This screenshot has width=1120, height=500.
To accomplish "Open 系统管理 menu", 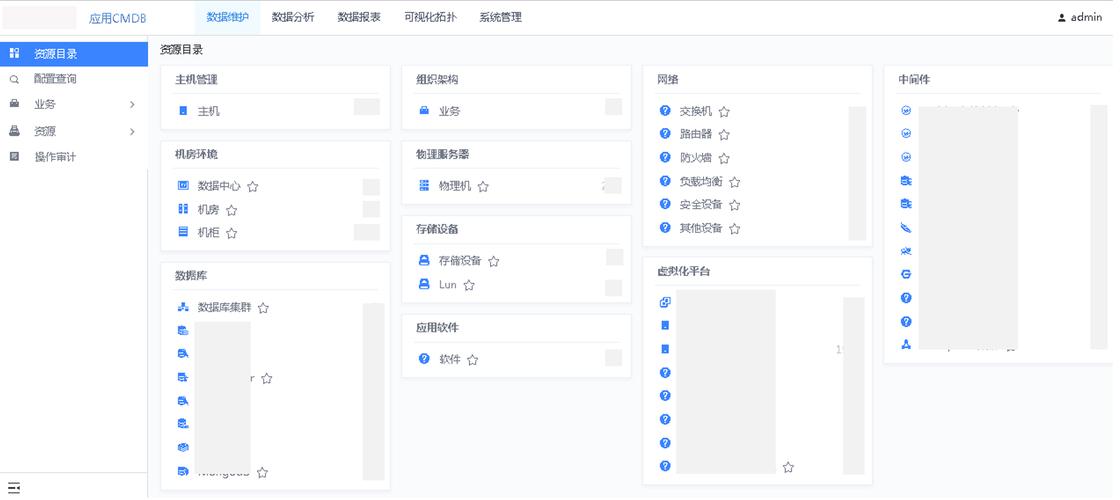I will 500,18.
